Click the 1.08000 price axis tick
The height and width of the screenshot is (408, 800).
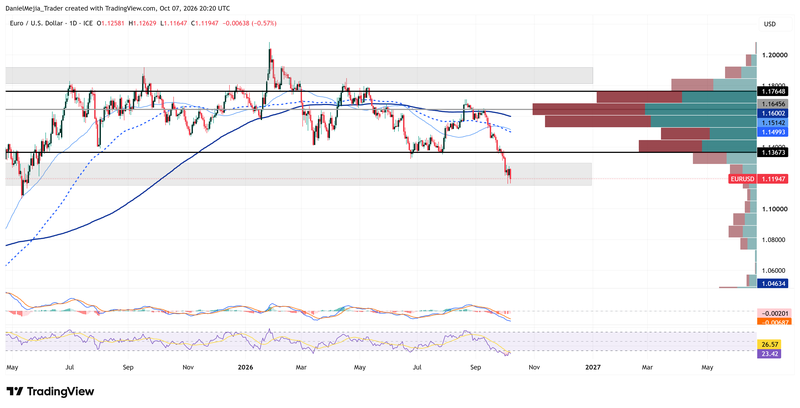tap(772, 240)
